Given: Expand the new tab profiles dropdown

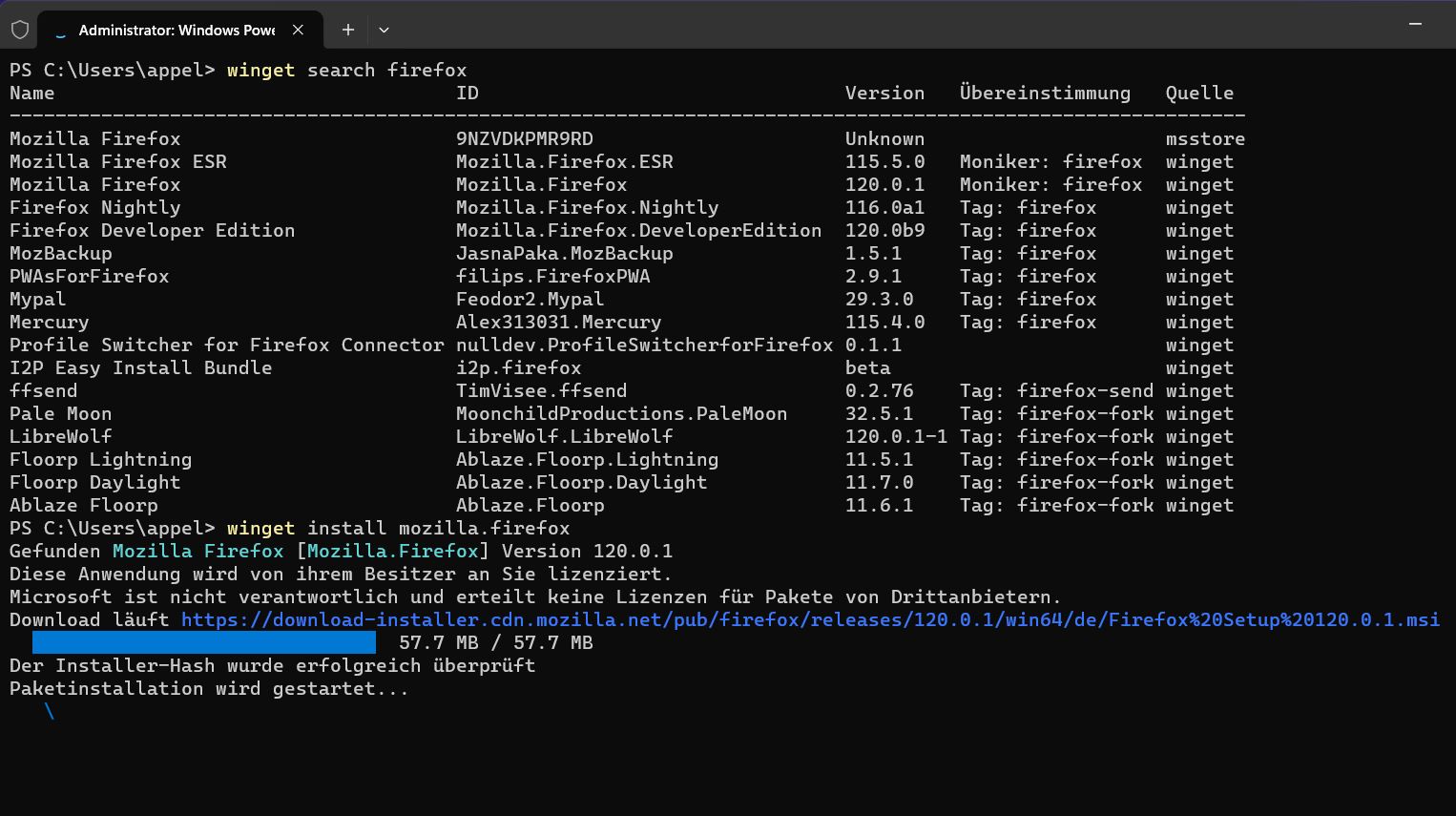Looking at the screenshot, I should pos(384,30).
